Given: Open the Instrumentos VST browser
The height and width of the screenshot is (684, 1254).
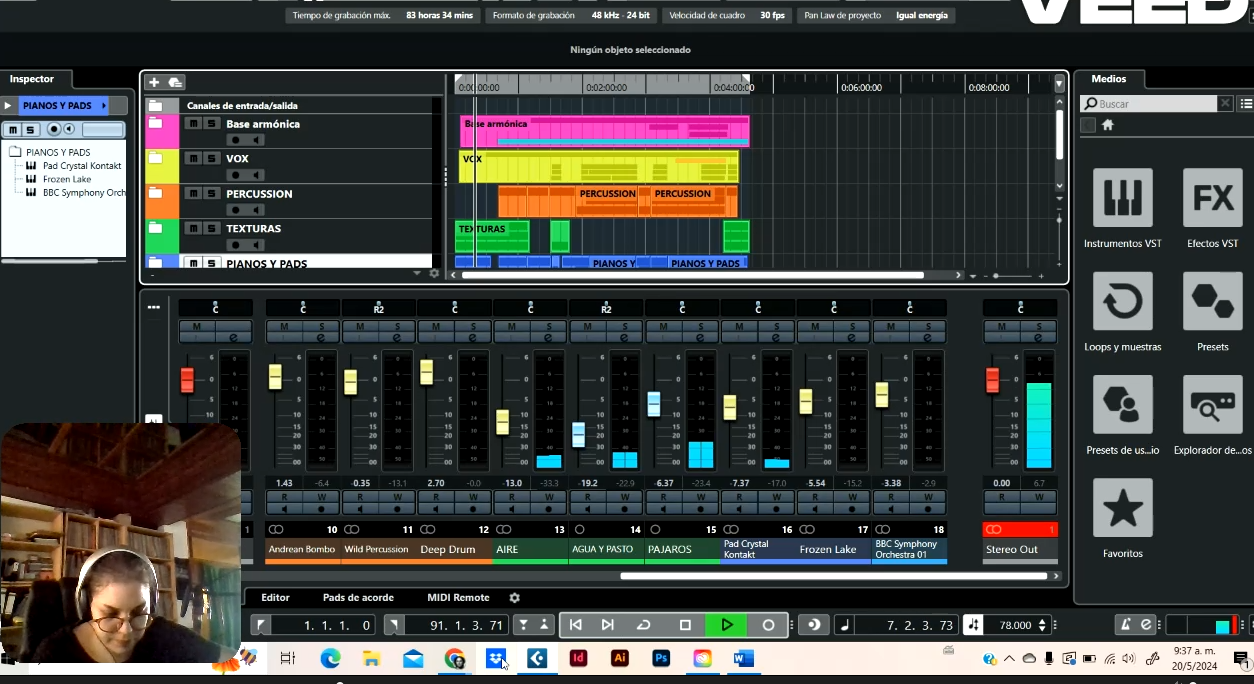Looking at the screenshot, I should click(x=1122, y=198).
